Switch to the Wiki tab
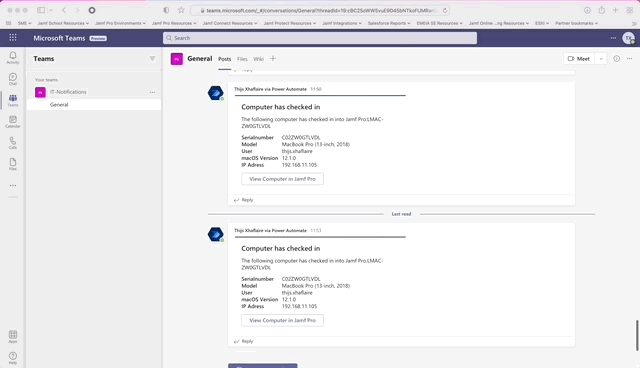The width and height of the screenshot is (640, 368). (258, 59)
